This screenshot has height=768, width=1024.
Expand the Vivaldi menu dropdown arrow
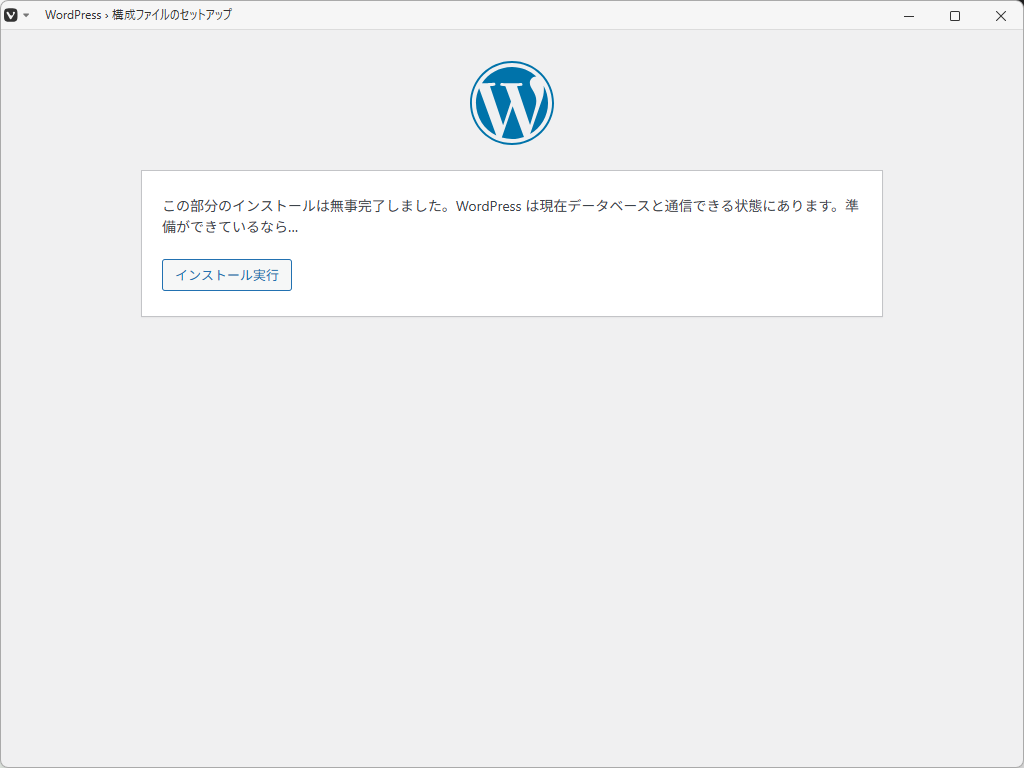tap(26, 15)
